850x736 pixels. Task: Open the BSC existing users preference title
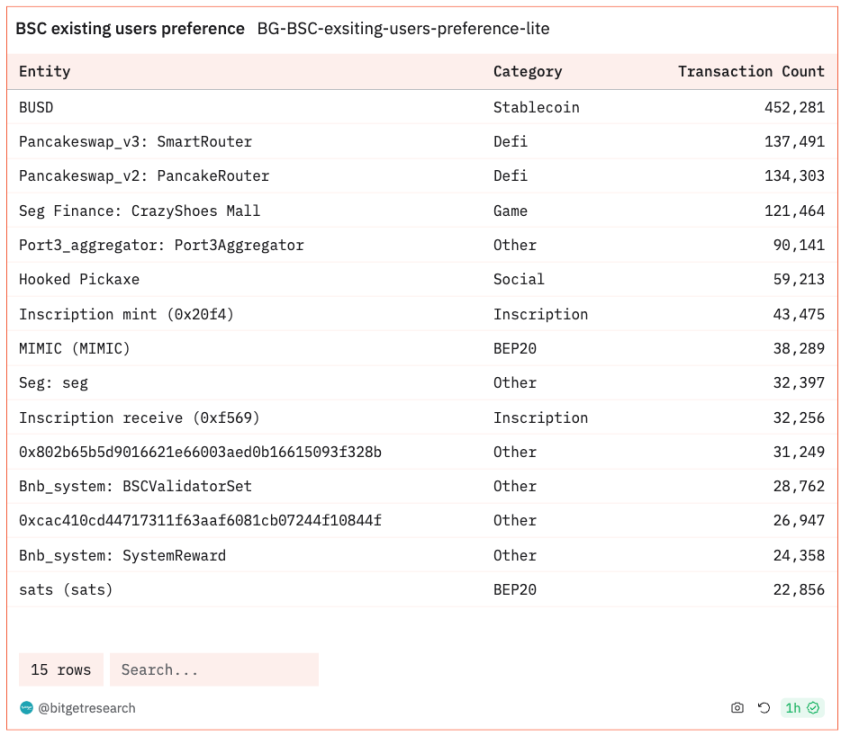coord(130,29)
